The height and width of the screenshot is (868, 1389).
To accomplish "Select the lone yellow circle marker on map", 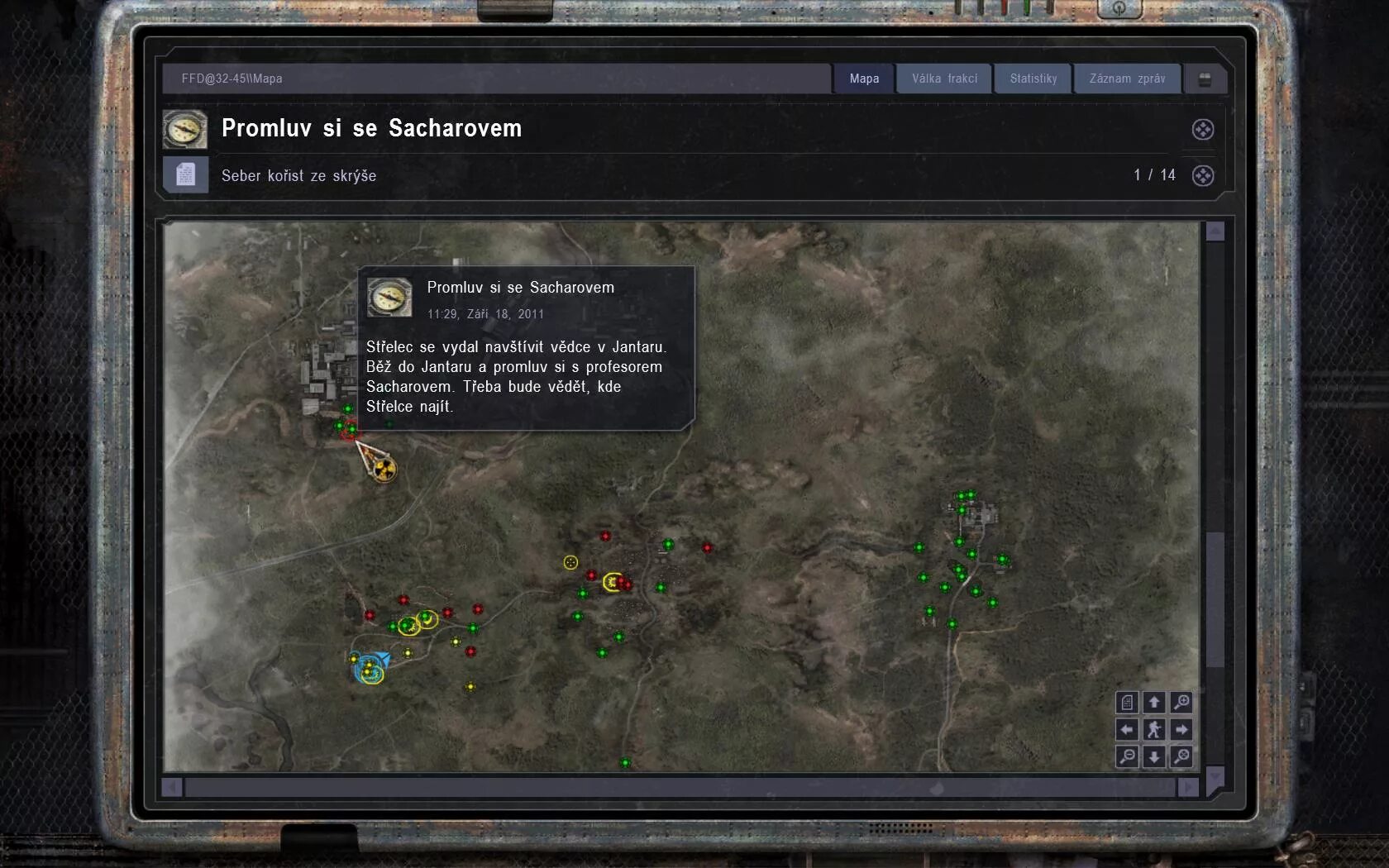I will point(570,562).
